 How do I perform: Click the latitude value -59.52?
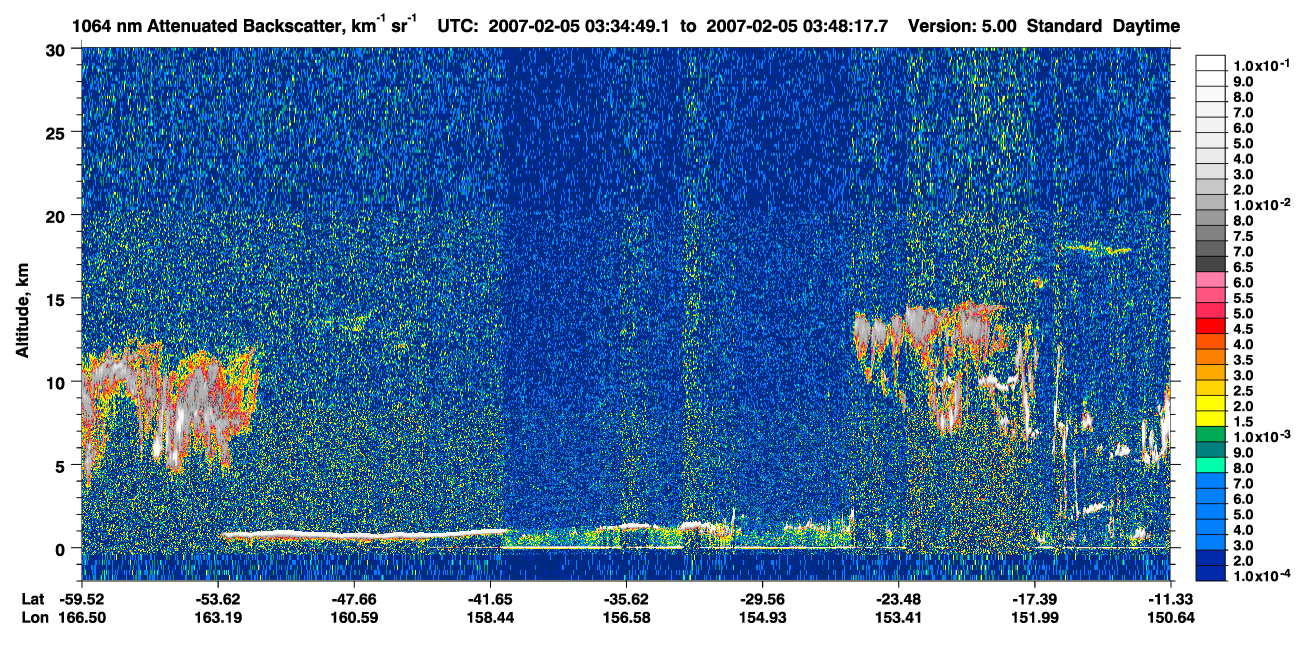82,598
